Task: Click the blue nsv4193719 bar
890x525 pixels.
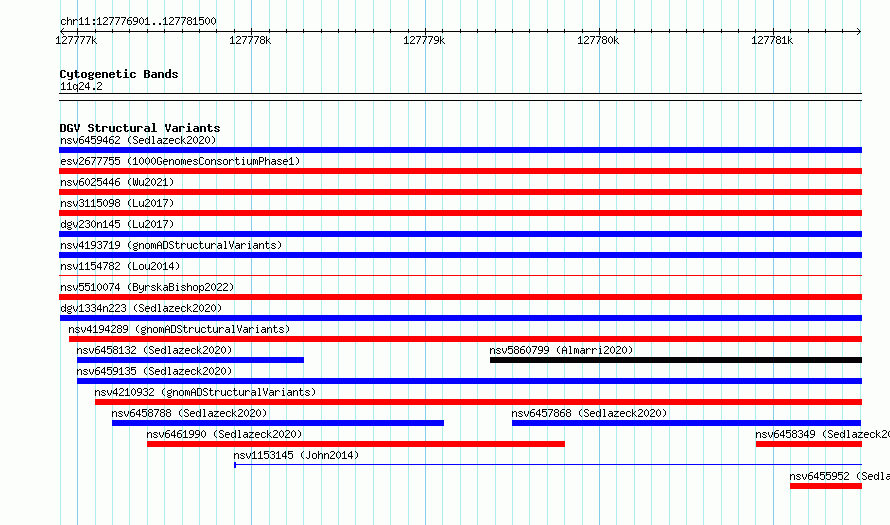Action: point(460,255)
